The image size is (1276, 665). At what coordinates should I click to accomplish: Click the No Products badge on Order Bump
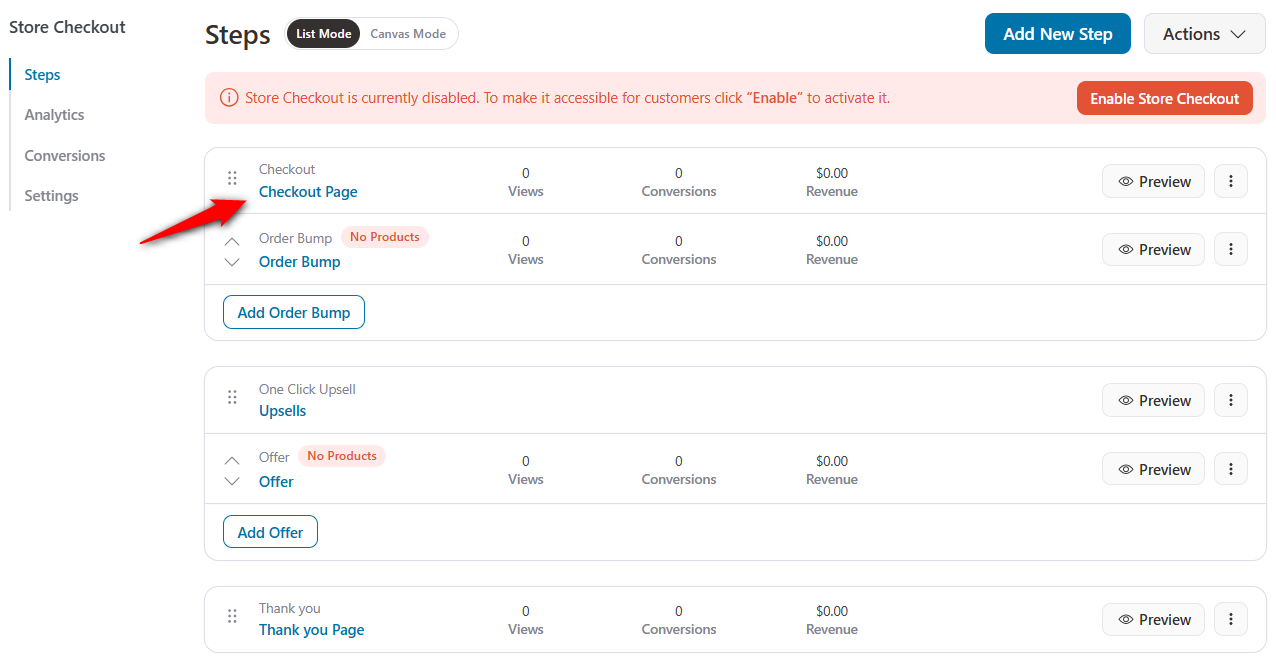coord(384,236)
